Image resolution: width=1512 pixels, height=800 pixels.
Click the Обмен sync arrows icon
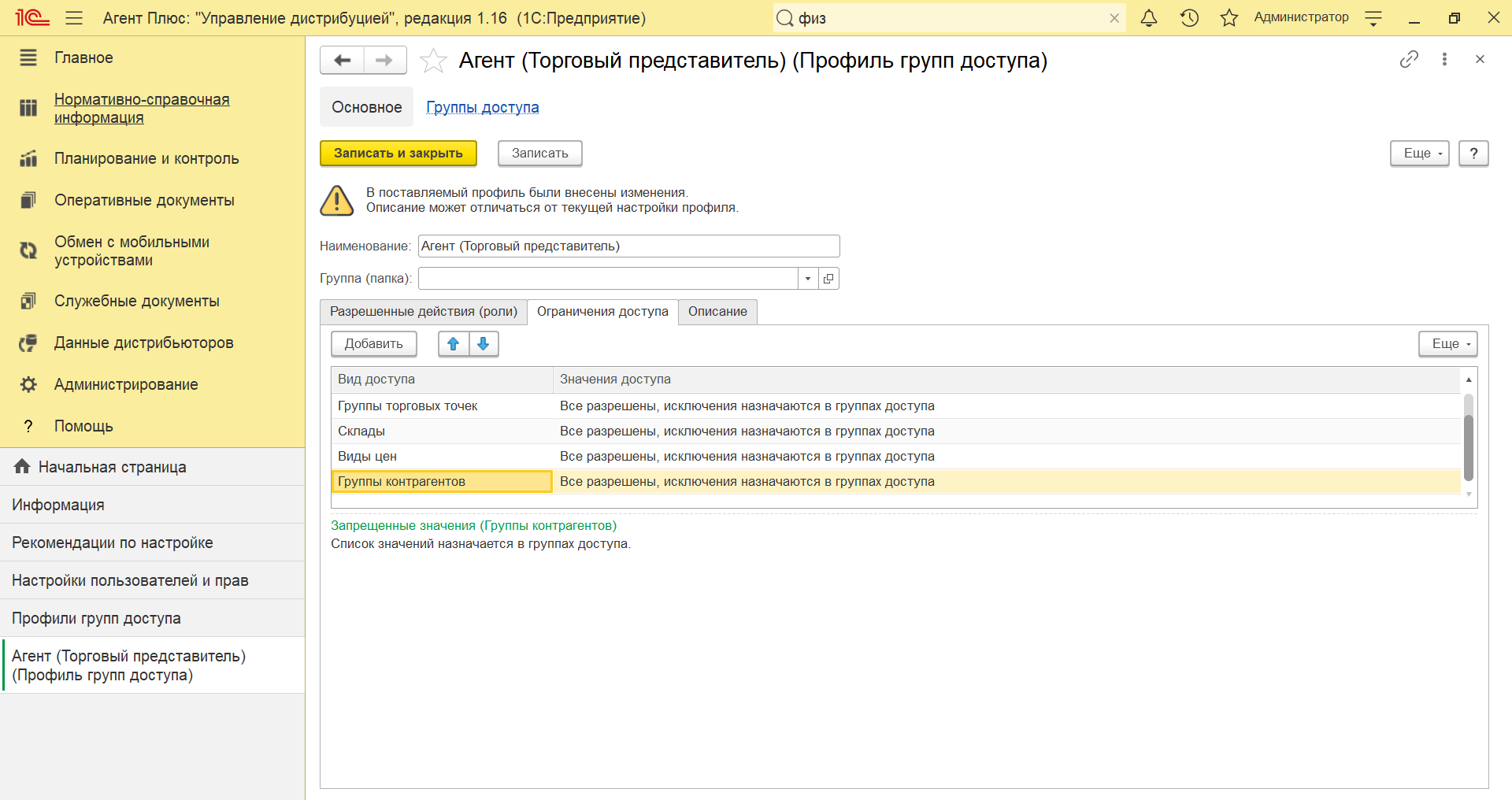[x=28, y=251]
